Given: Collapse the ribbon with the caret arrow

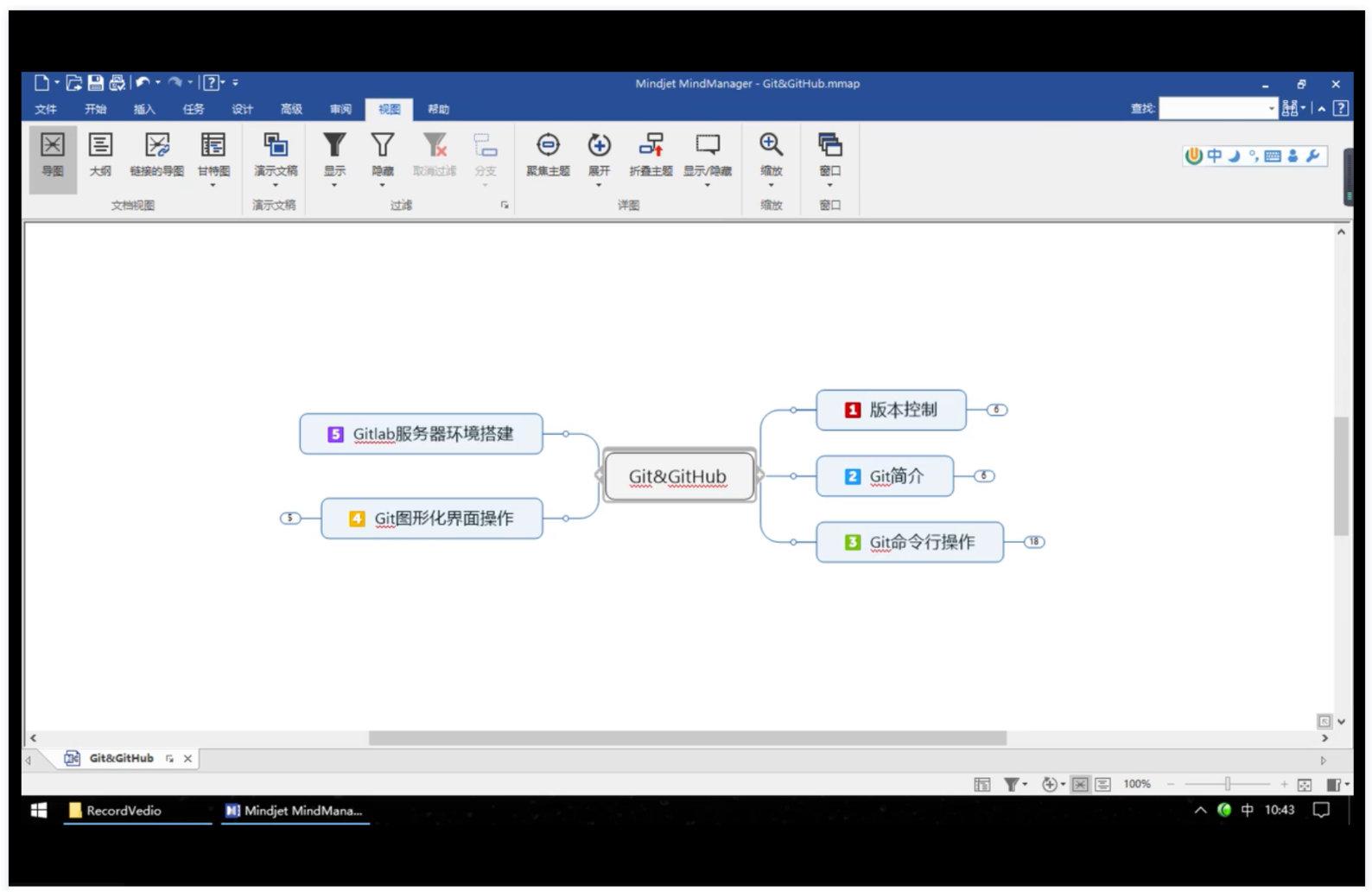Looking at the screenshot, I should [x=1321, y=109].
